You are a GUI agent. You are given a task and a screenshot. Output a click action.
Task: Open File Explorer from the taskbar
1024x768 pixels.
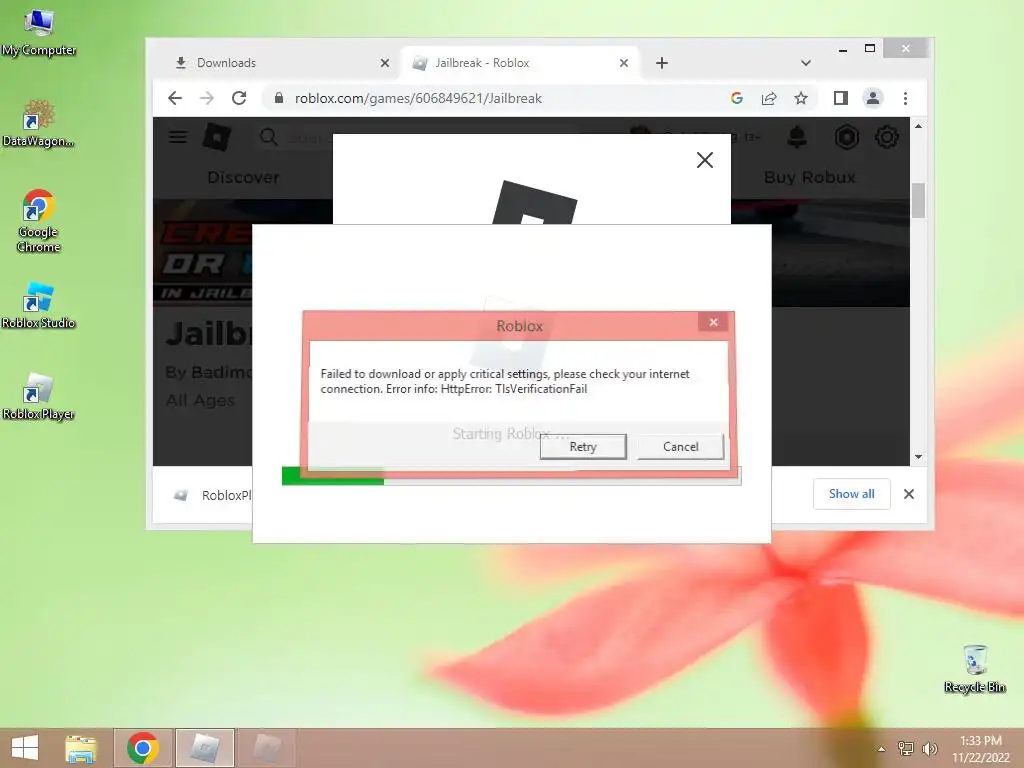(x=81, y=748)
